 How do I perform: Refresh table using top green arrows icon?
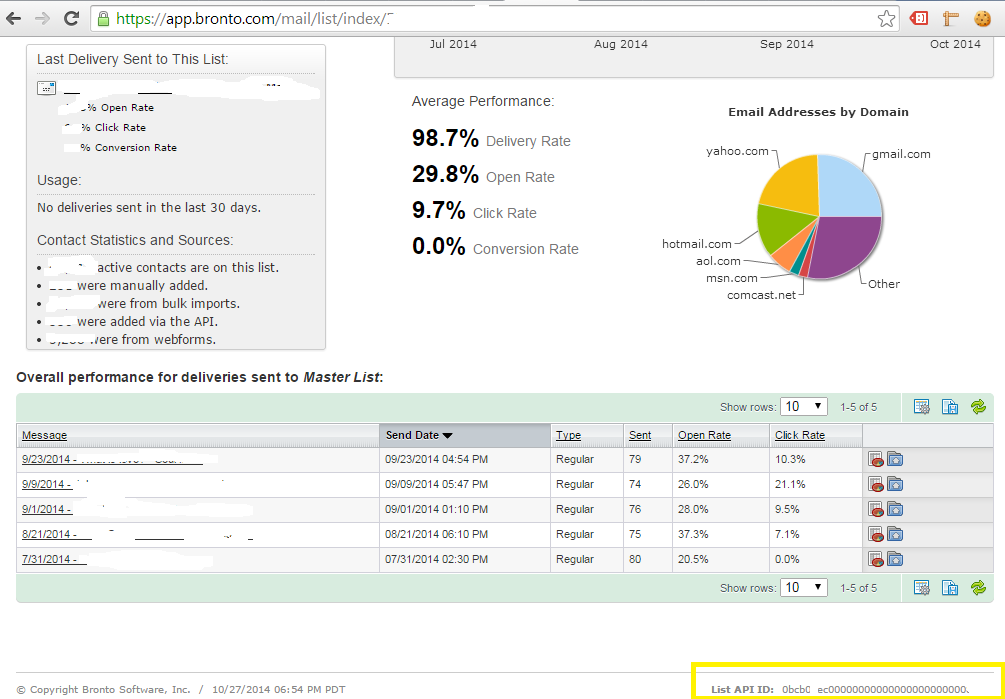point(978,406)
